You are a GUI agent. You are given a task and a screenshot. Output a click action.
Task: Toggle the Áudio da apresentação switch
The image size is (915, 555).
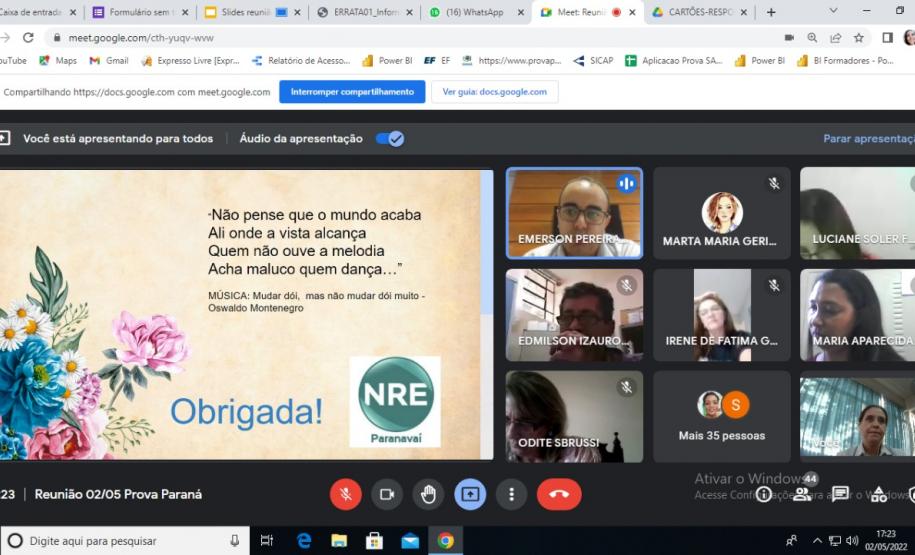click(x=390, y=139)
